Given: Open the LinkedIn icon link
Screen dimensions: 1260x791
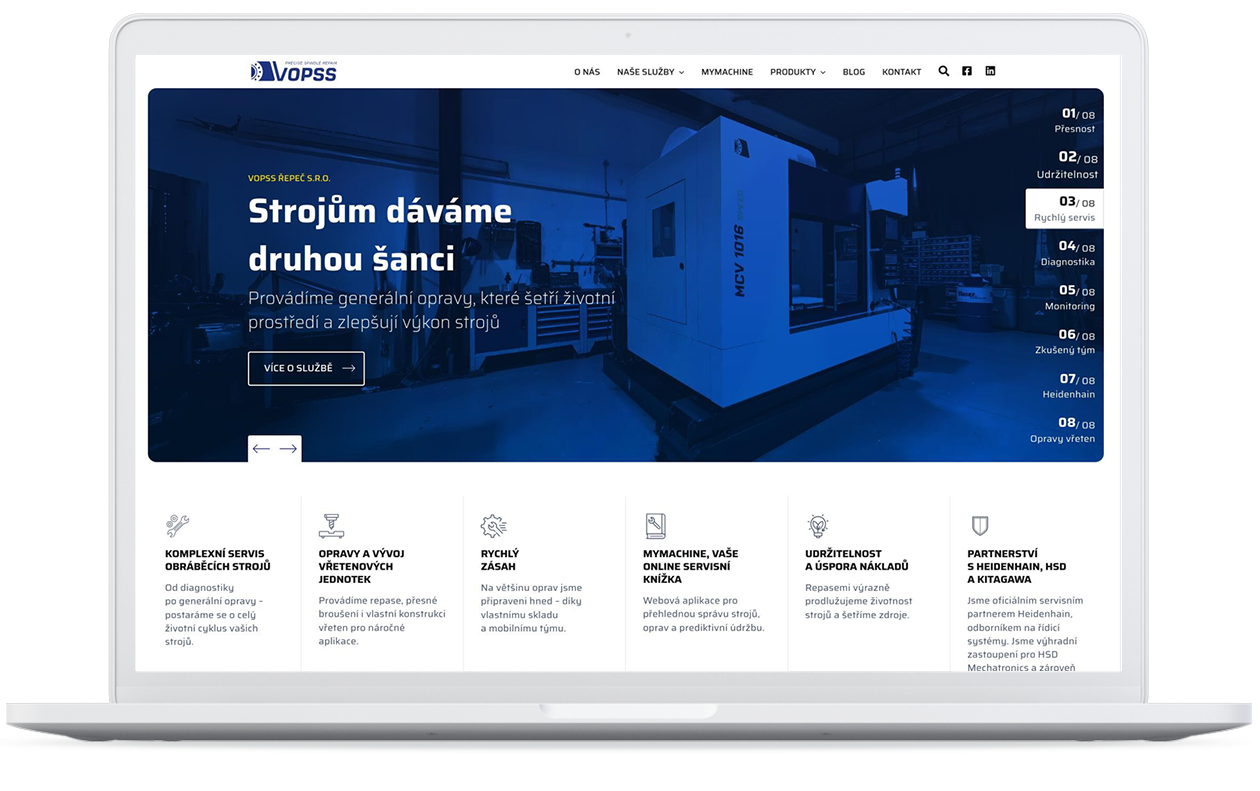Looking at the screenshot, I should pyautogui.click(x=990, y=71).
